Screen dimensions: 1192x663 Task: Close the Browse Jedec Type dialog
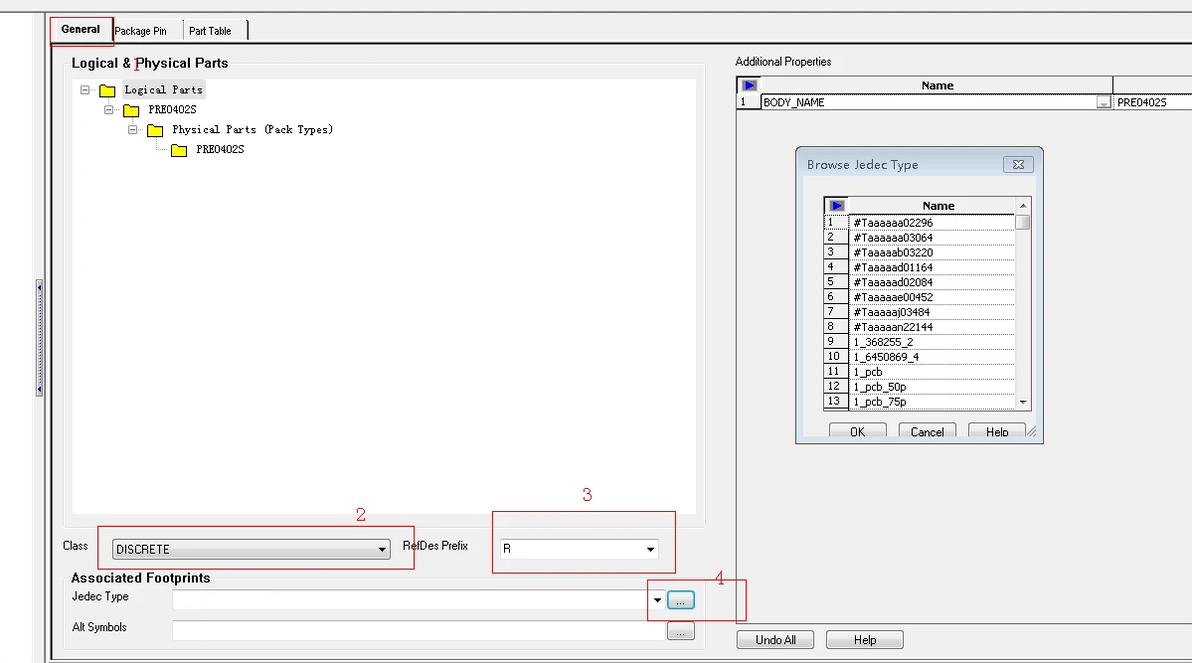[1018, 164]
